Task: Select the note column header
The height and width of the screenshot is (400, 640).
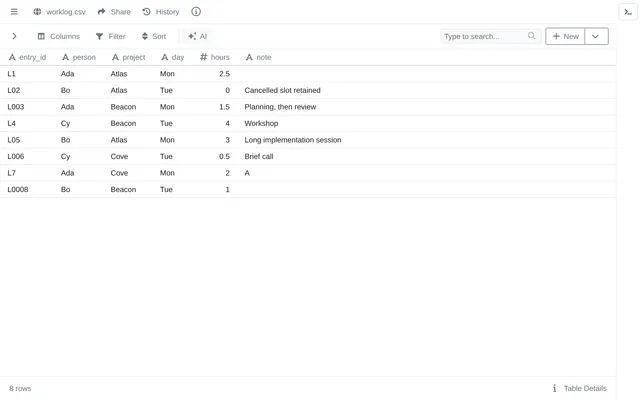Action: click(258, 58)
